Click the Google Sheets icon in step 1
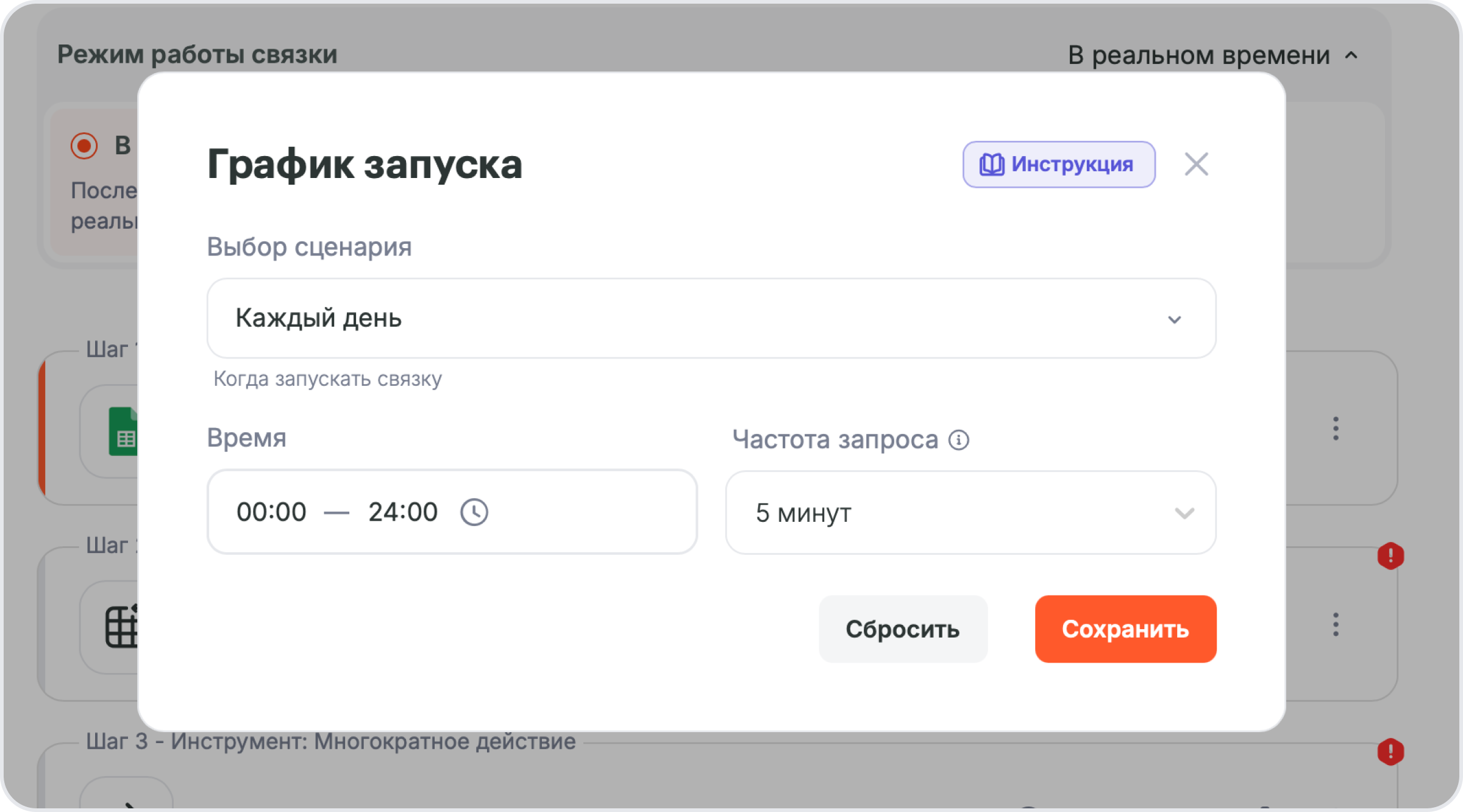This screenshot has height=812, width=1463. pyautogui.click(x=124, y=431)
